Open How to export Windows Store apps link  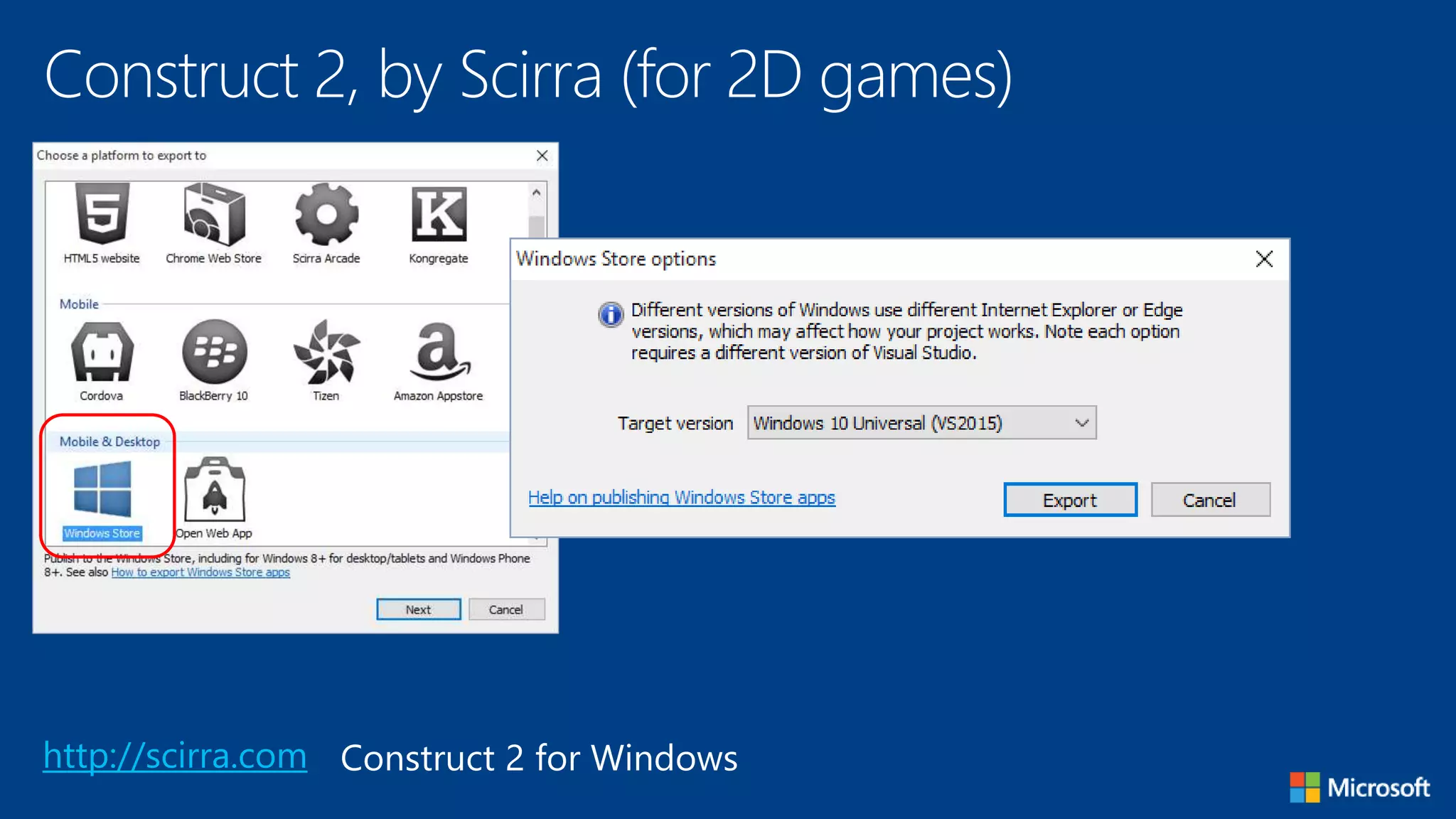click(x=200, y=572)
